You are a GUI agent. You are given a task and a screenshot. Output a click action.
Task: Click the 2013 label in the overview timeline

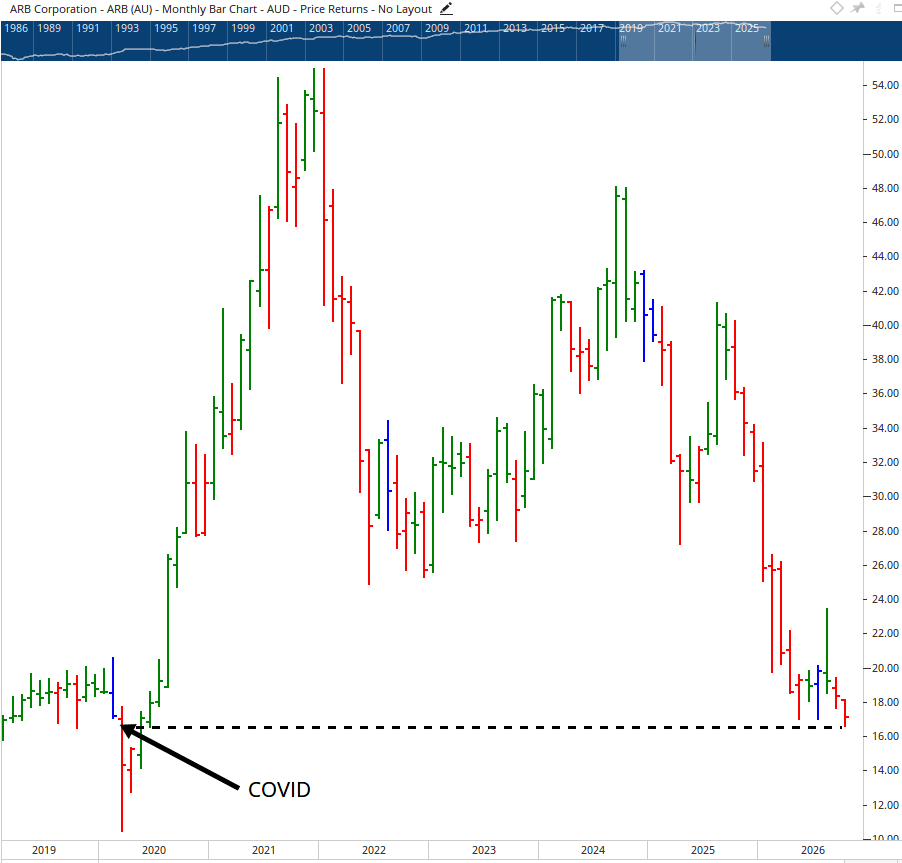pos(515,28)
